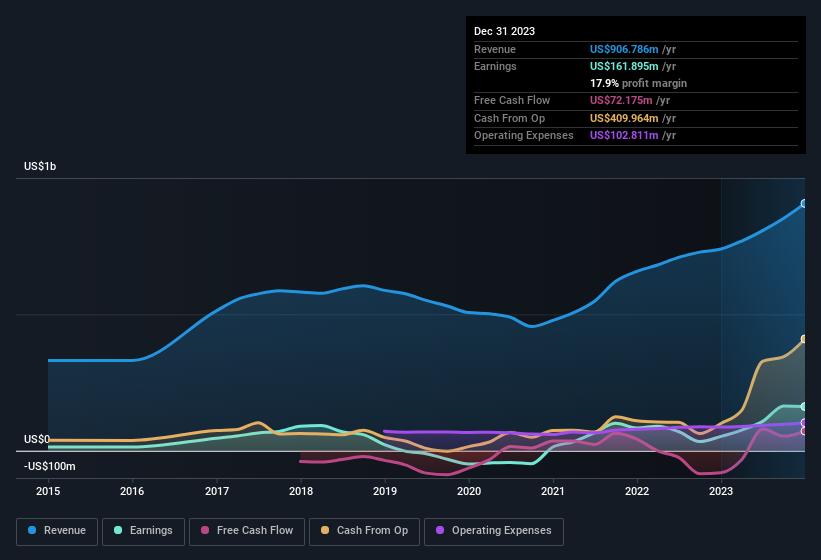The image size is (821, 560).
Task: Click the US$0 y-axis label
Action: point(37,439)
